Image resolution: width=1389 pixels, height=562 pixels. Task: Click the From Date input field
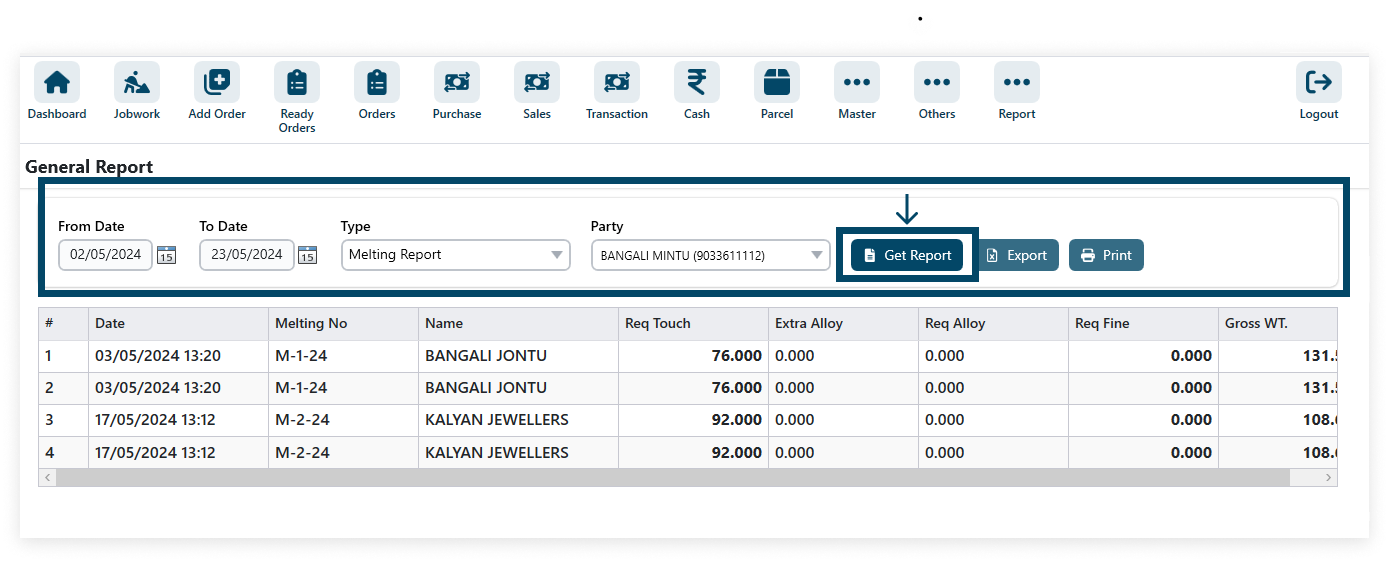(x=106, y=255)
